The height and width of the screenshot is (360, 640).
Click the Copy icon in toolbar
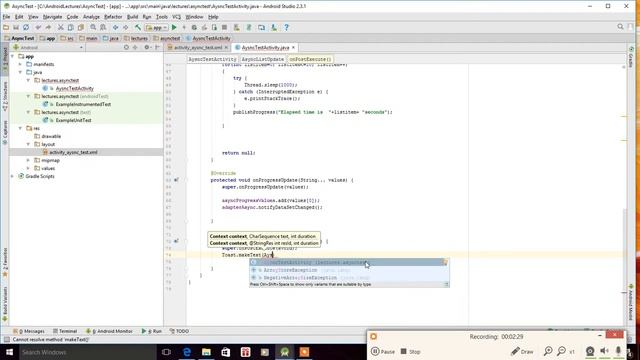pyautogui.click(x=71, y=27)
